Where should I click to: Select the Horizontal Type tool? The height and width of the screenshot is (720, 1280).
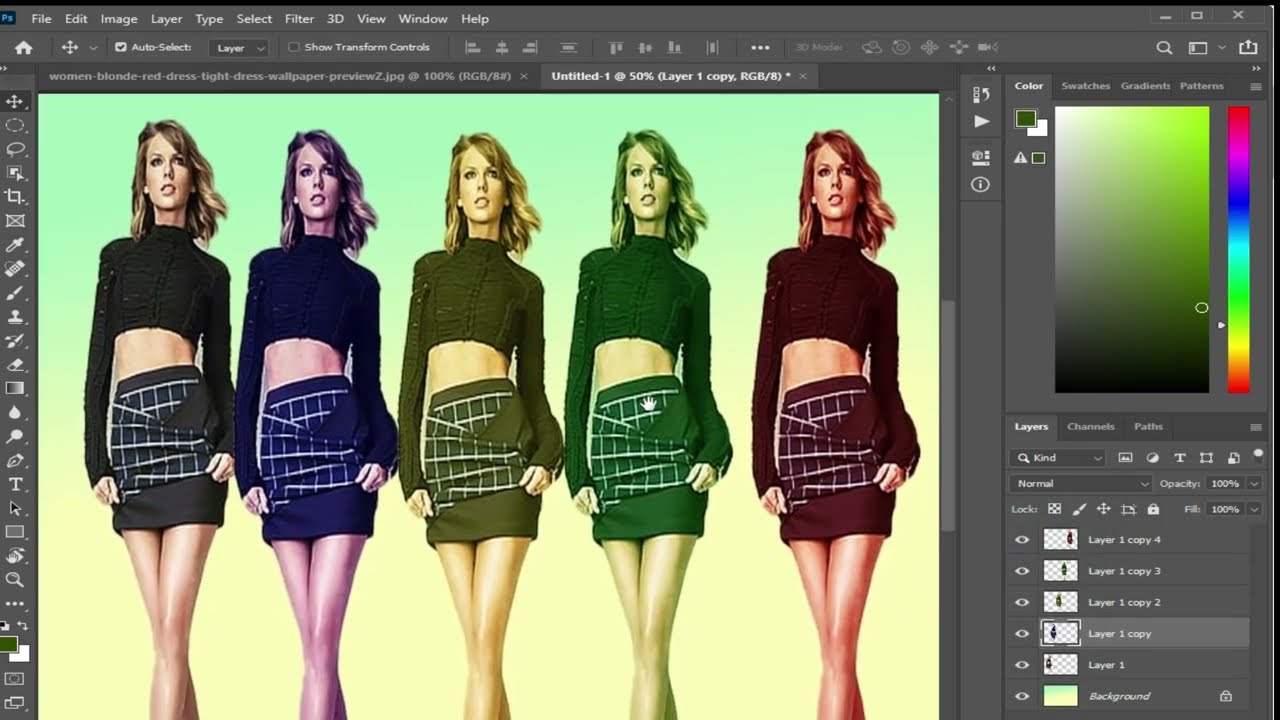tap(15, 484)
